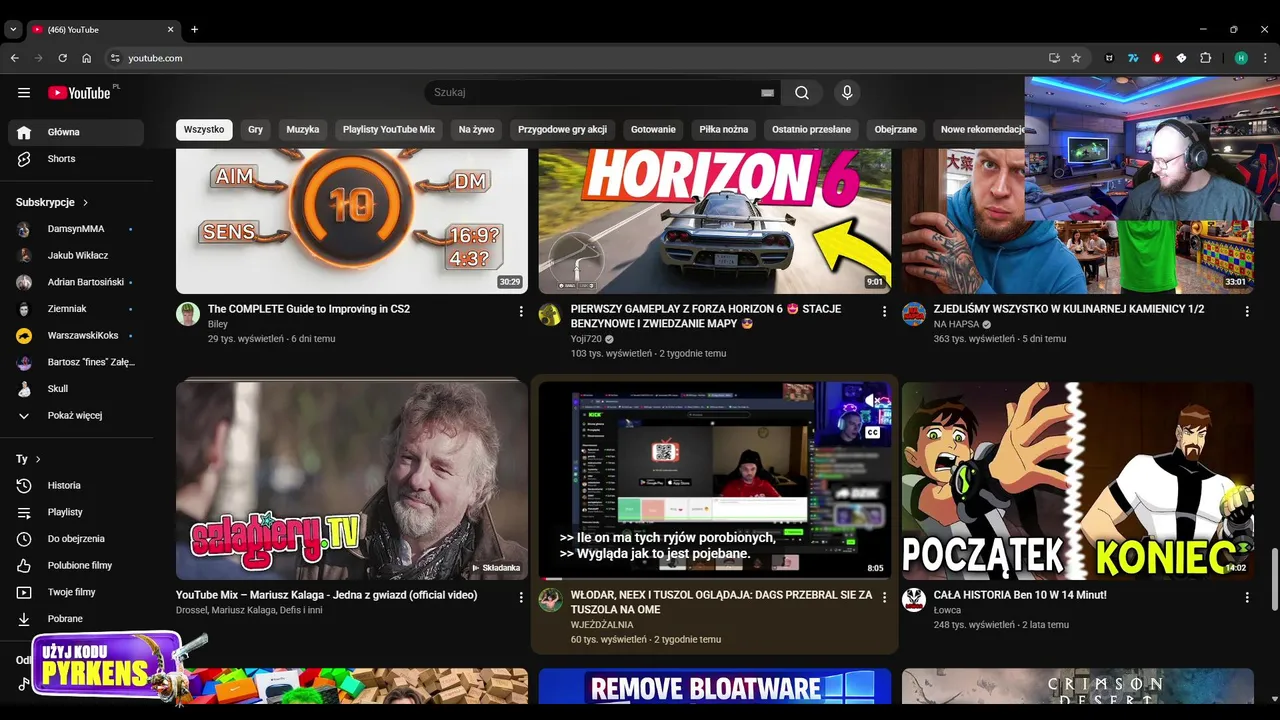Open Twoje filmy in the sidebar
The width and height of the screenshot is (1280, 720).
click(x=76, y=592)
